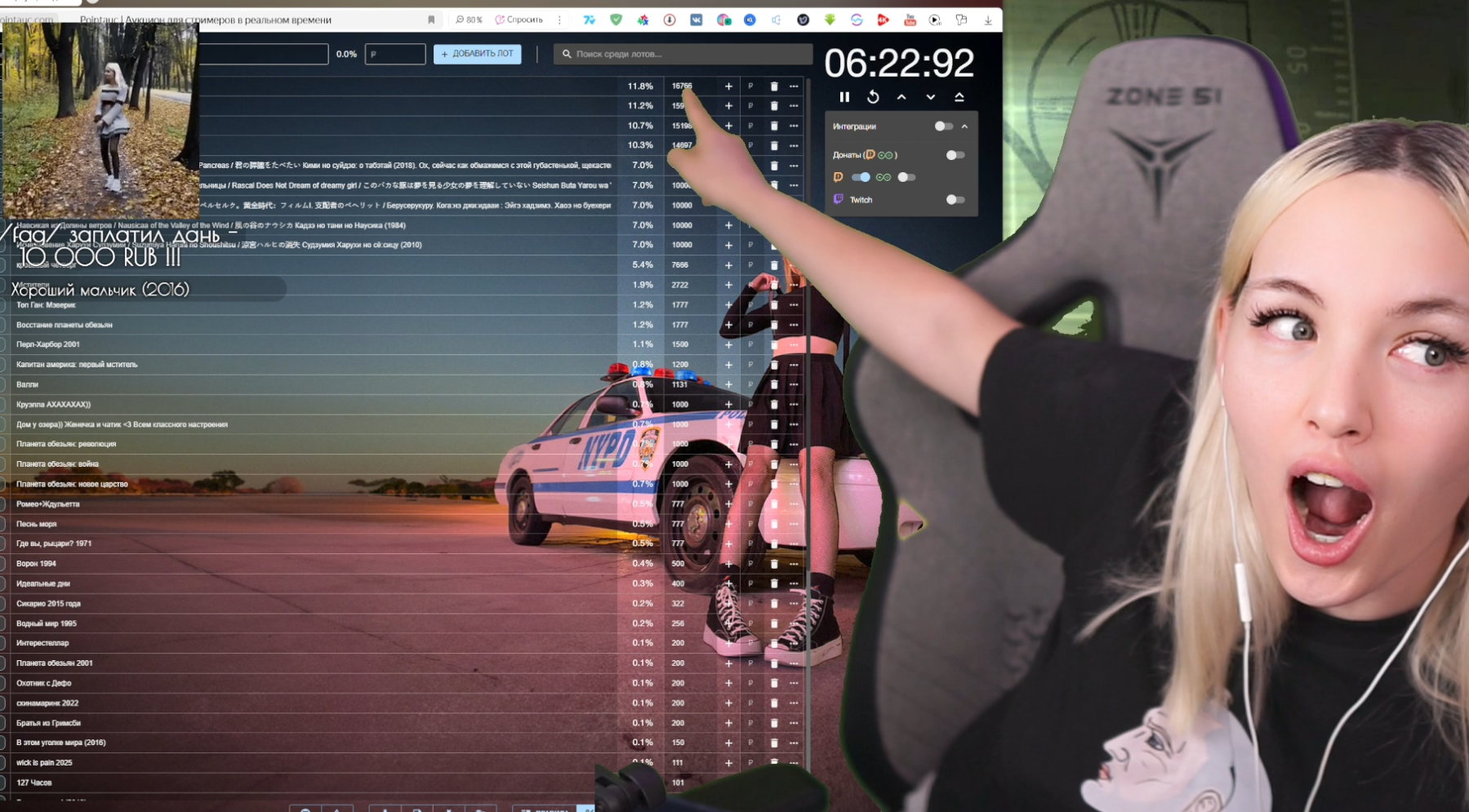Click amount 16766 in top lot
The width and height of the screenshot is (1469, 812).
pos(682,86)
